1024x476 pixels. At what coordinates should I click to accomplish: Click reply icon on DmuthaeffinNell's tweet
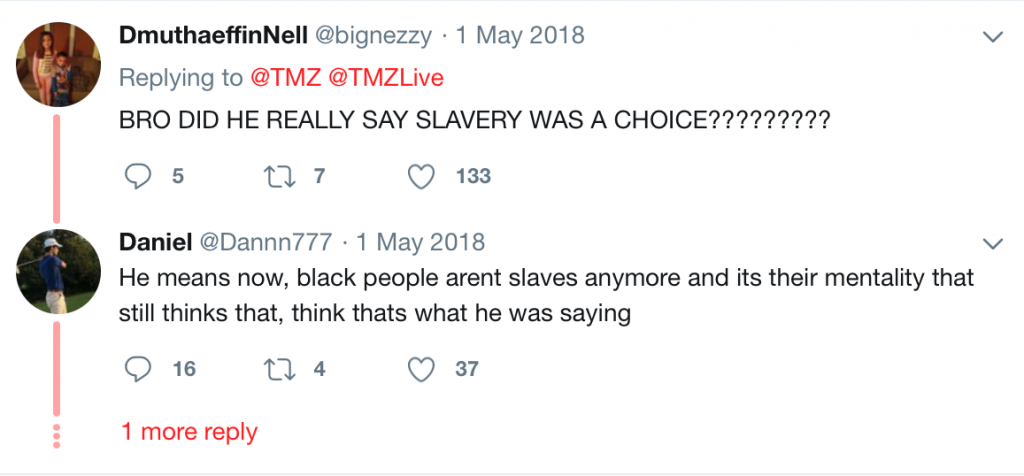[x=138, y=176]
